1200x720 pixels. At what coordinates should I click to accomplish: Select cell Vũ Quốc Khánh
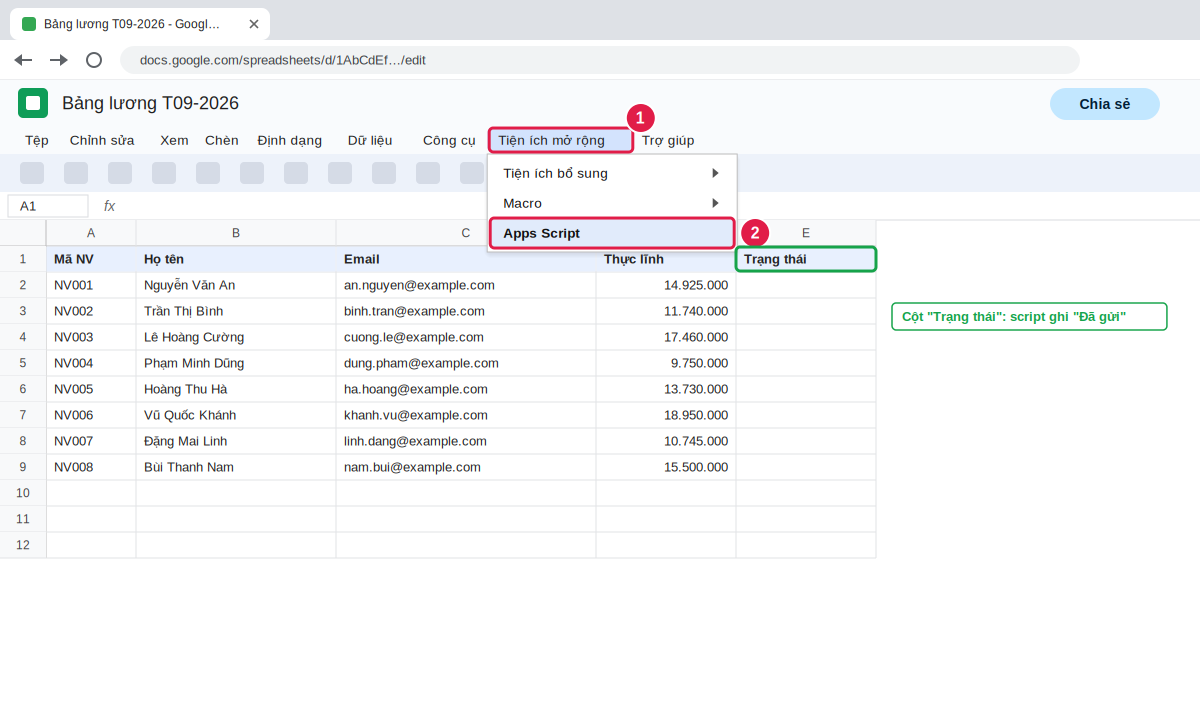[x=236, y=415]
